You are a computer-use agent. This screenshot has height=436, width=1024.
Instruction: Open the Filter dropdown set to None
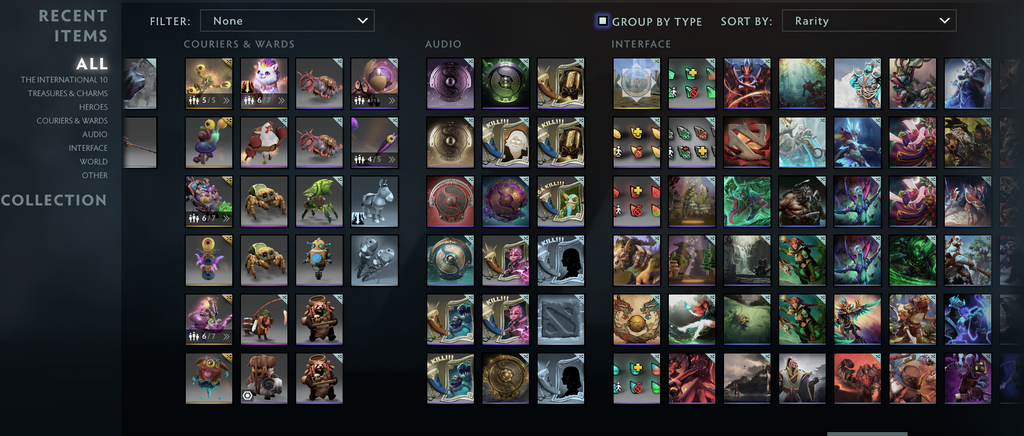point(287,20)
